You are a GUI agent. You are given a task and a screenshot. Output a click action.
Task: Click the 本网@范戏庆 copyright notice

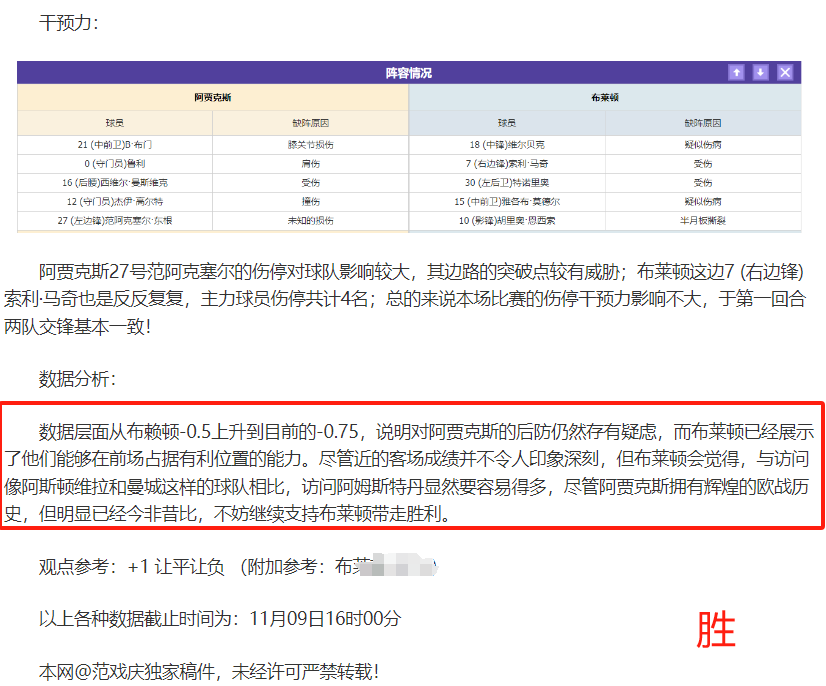(x=209, y=671)
